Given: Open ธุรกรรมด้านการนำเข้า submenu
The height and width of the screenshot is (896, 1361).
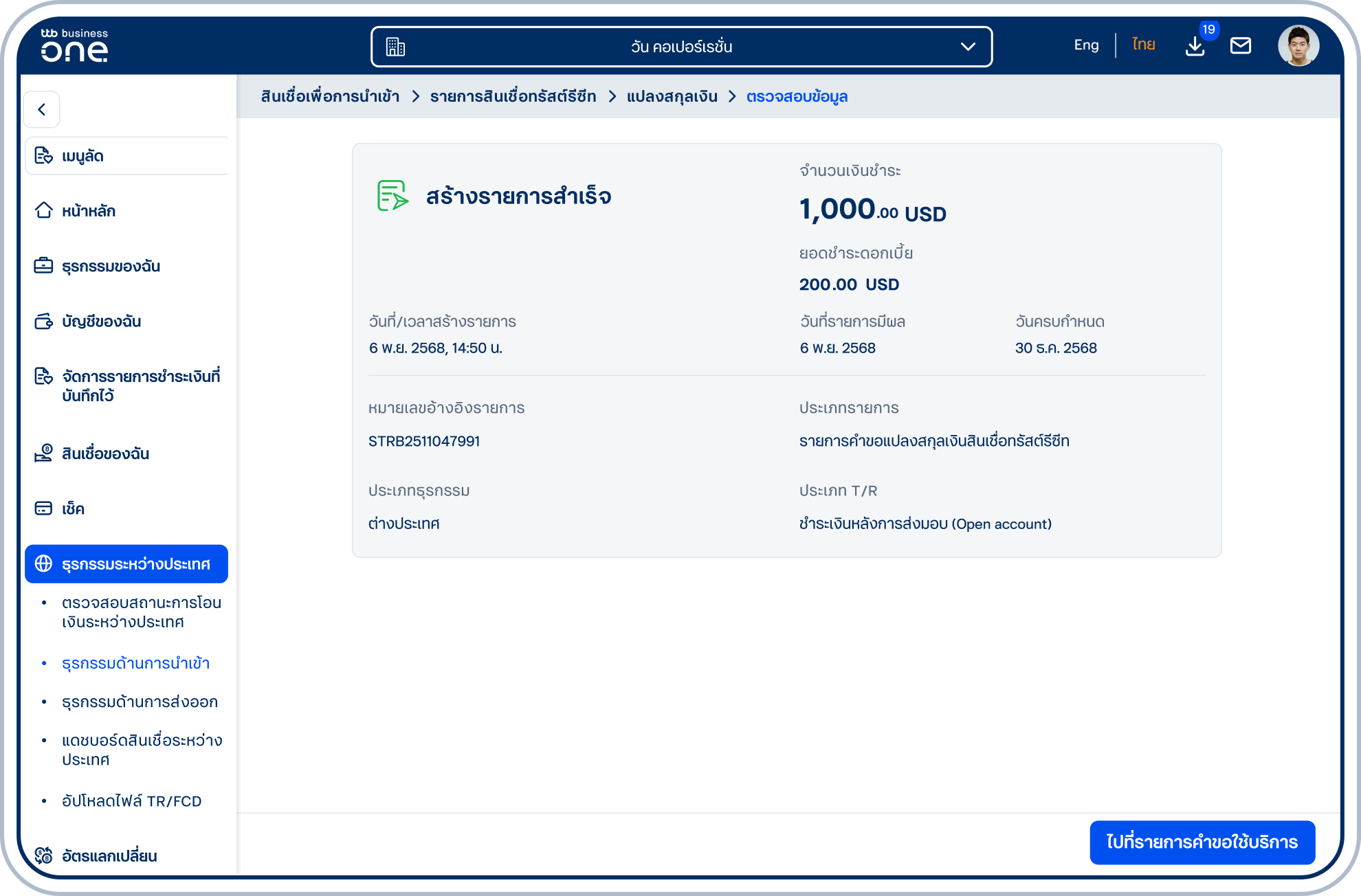Looking at the screenshot, I should click(x=135, y=663).
